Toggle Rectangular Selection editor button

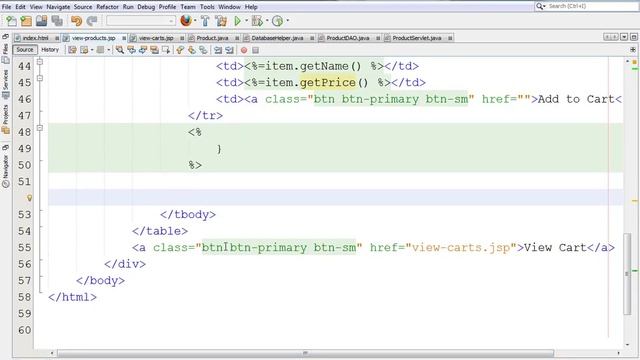coord(165,50)
